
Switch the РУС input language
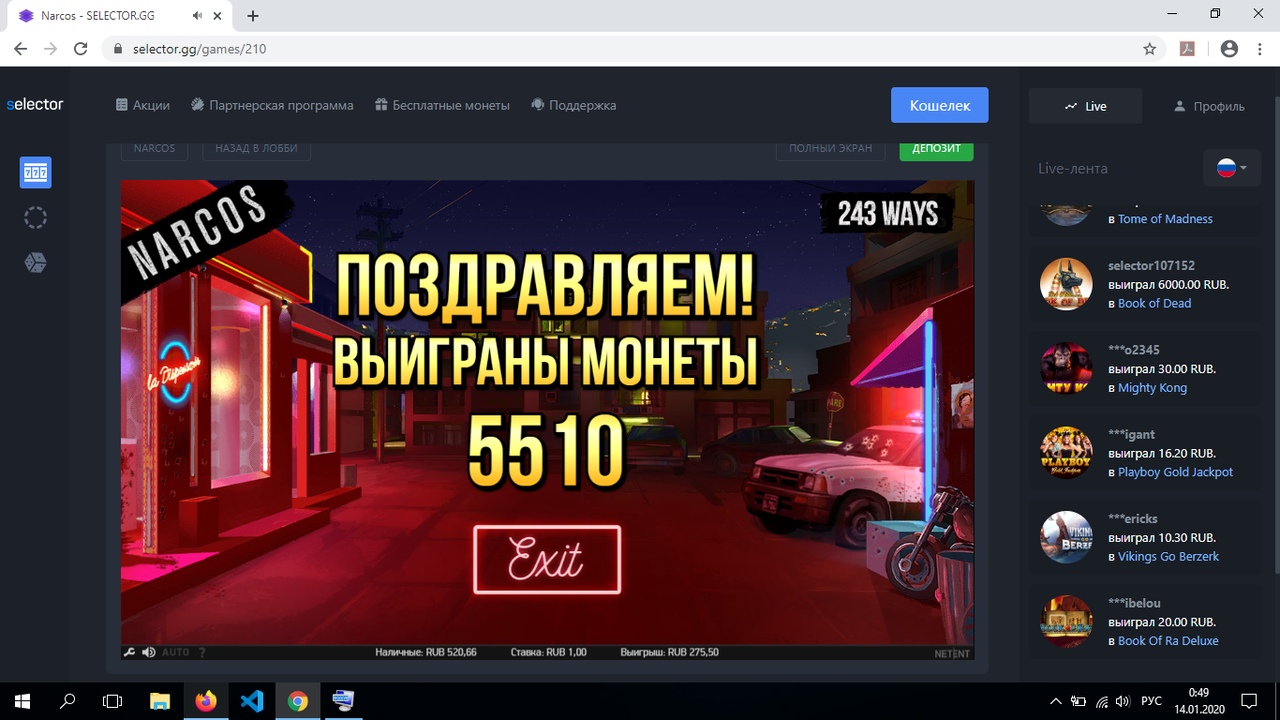(1152, 701)
